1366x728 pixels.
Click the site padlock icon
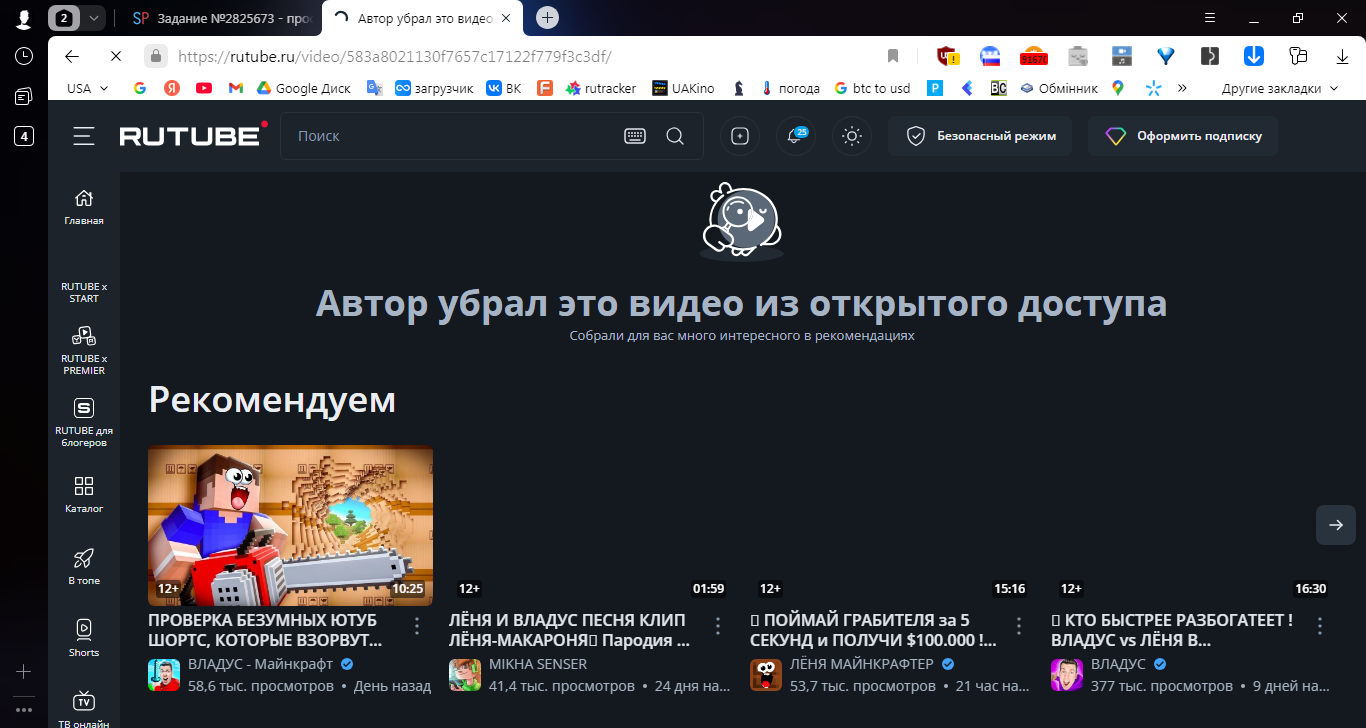click(154, 56)
